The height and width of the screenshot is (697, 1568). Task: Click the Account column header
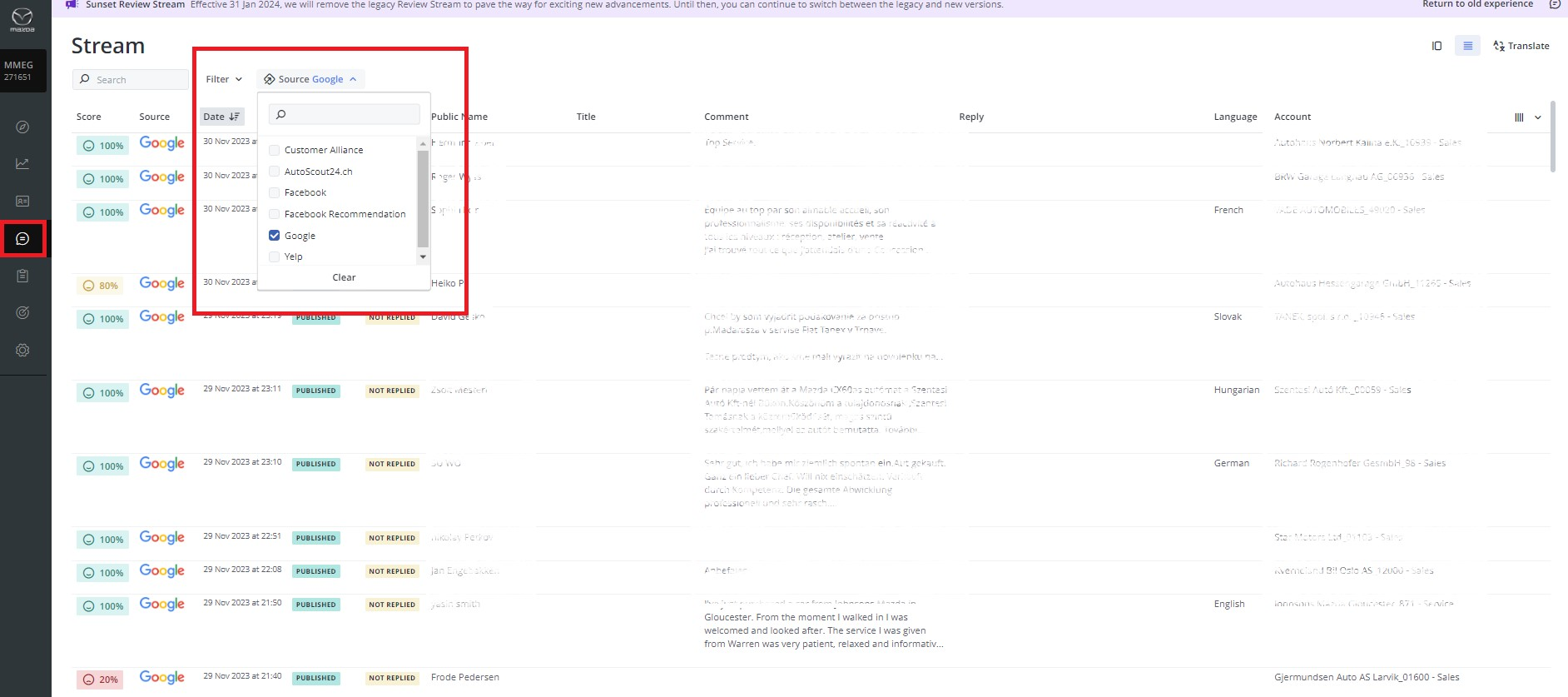1293,117
